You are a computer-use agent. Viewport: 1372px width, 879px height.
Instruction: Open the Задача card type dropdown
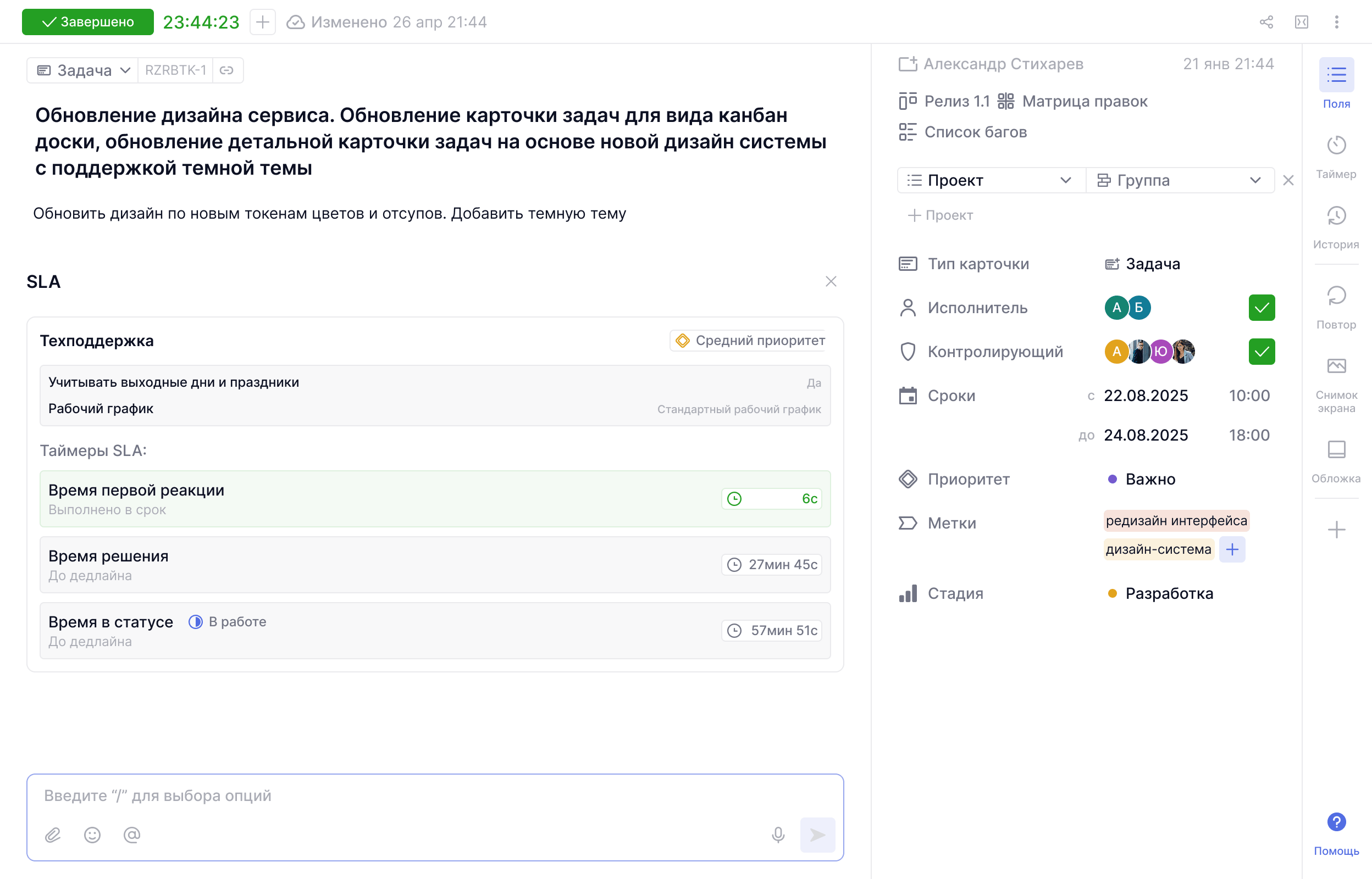pyautogui.click(x=84, y=70)
